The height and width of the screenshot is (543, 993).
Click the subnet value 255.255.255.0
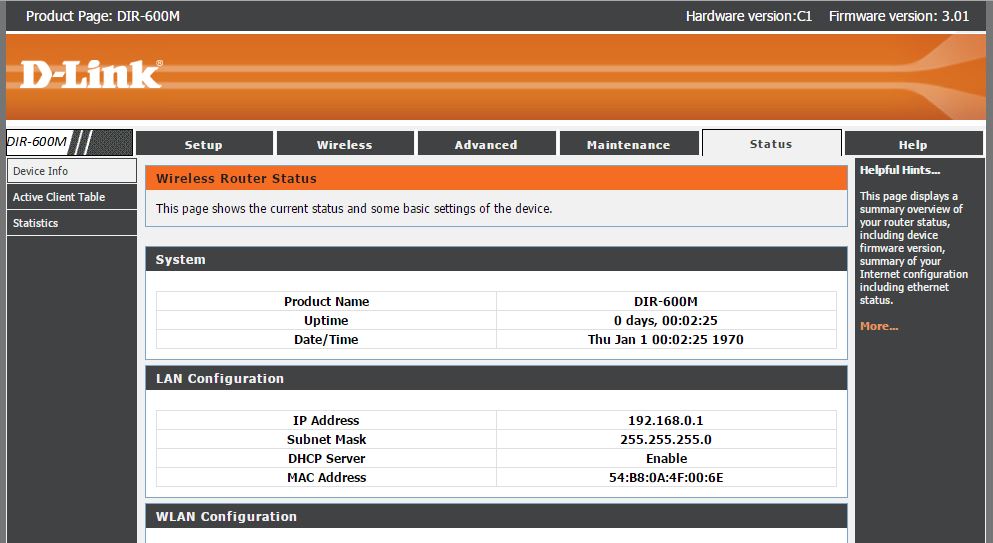pos(666,439)
